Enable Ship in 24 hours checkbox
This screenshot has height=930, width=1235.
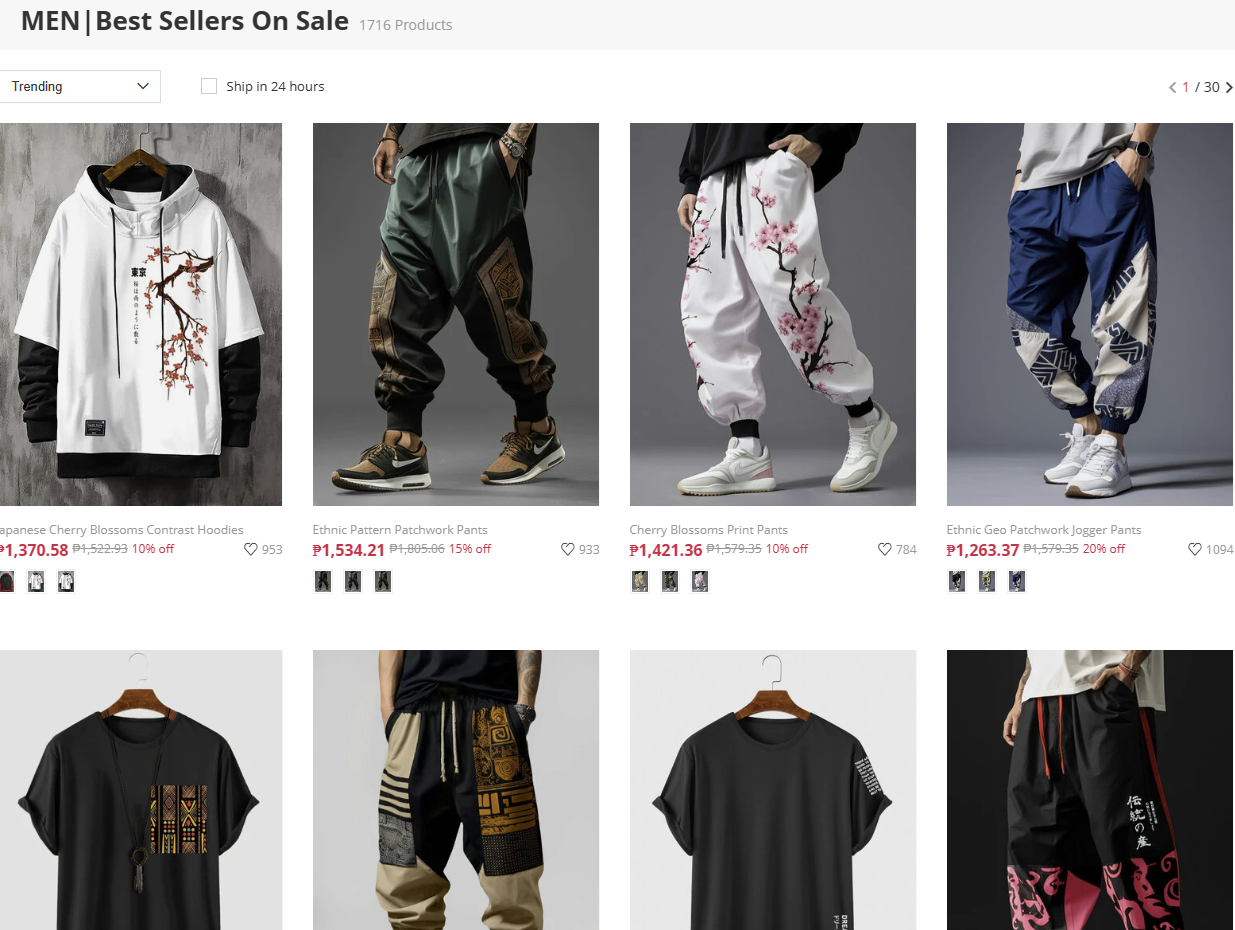(x=209, y=86)
